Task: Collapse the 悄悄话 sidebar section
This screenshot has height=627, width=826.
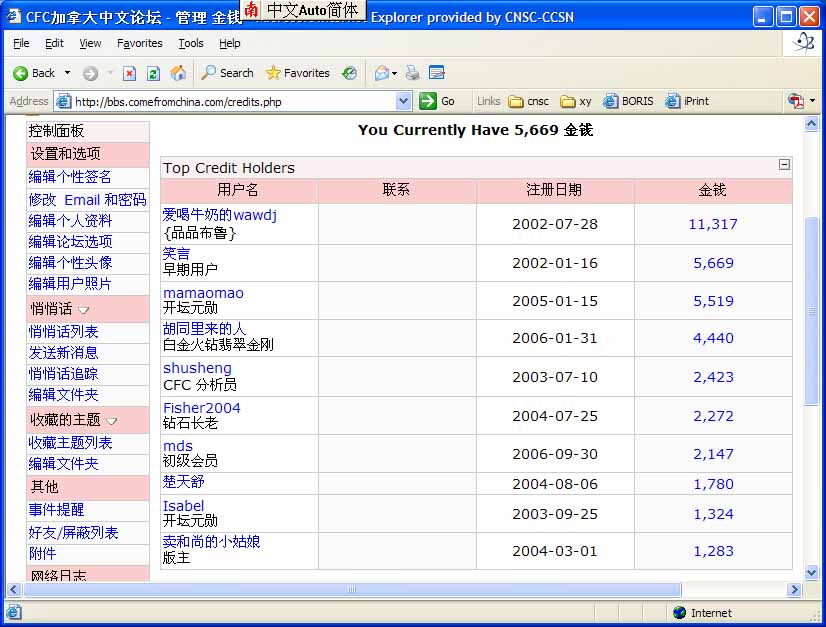Action: pyautogui.click(x=84, y=310)
